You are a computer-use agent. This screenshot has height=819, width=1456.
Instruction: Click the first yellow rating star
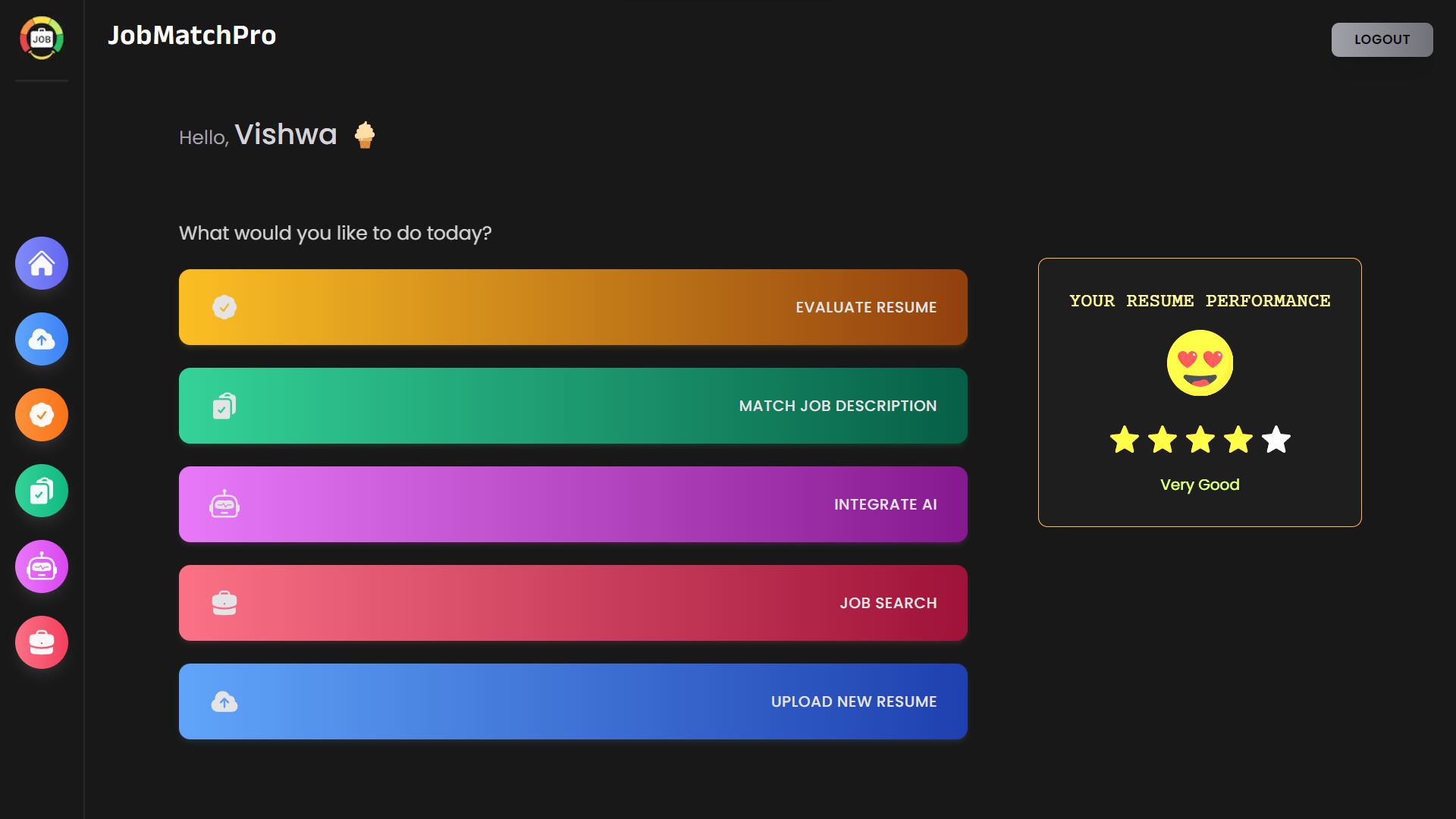coord(1124,440)
